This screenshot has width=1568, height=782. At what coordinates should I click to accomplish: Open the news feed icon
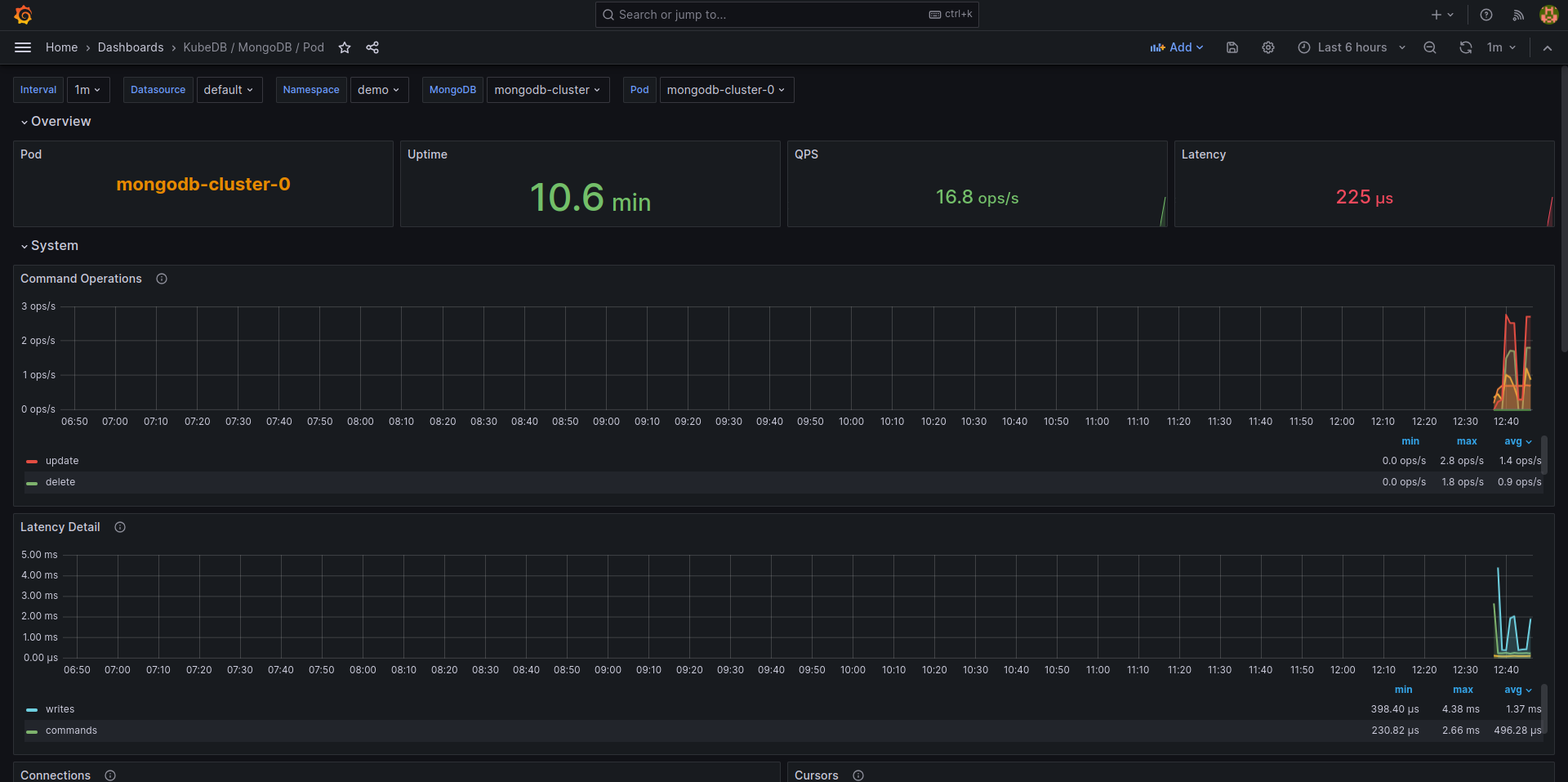[x=1517, y=15]
